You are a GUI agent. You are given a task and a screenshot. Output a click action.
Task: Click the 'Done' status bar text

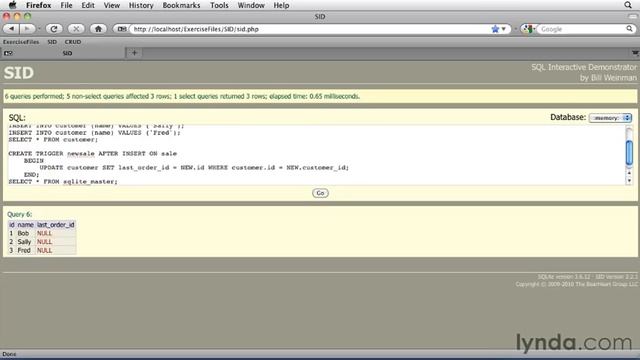(9, 354)
